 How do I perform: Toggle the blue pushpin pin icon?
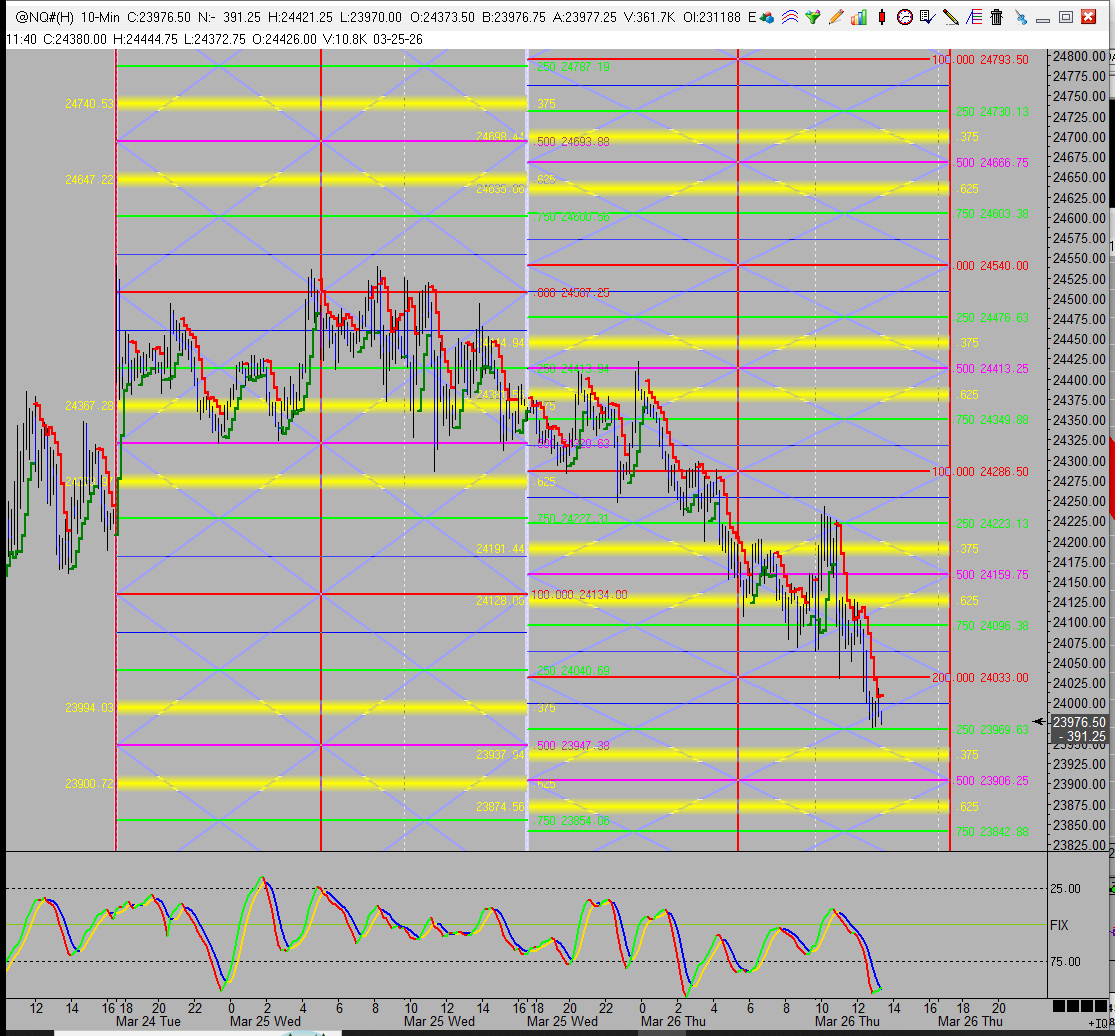point(1019,17)
